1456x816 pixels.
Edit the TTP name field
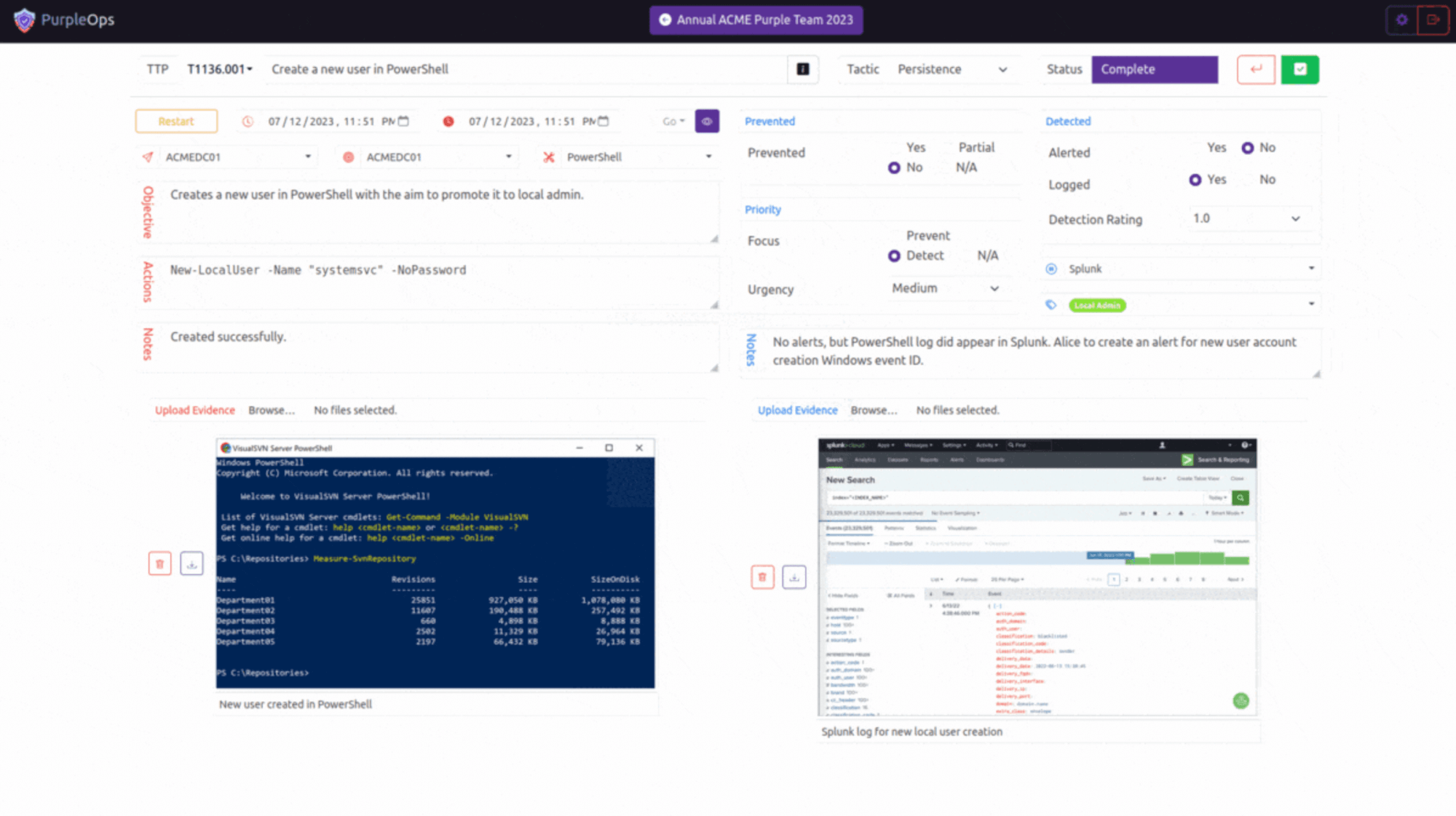[x=525, y=69]
